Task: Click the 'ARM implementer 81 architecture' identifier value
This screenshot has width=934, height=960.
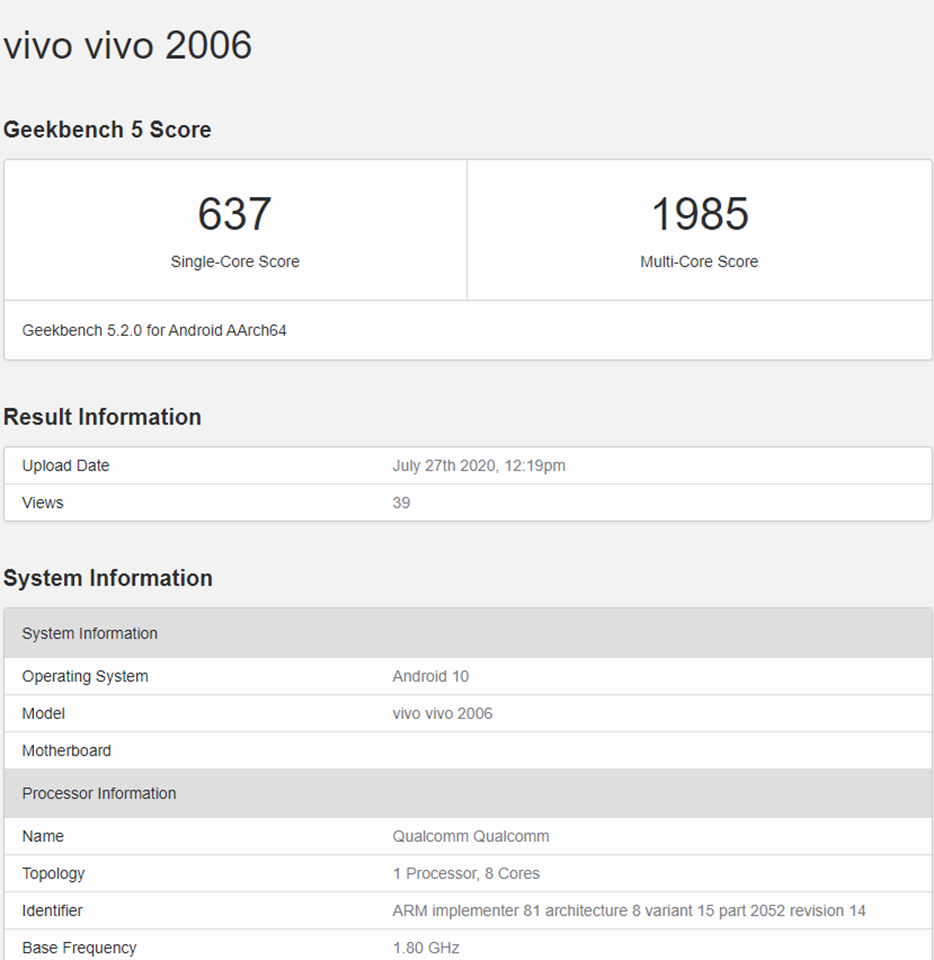Action: 629,911
